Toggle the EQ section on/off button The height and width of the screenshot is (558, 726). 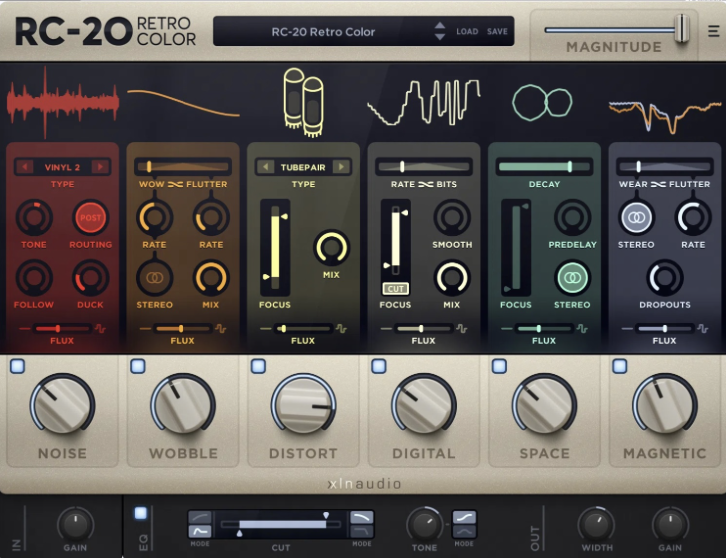tap(141, 513)
